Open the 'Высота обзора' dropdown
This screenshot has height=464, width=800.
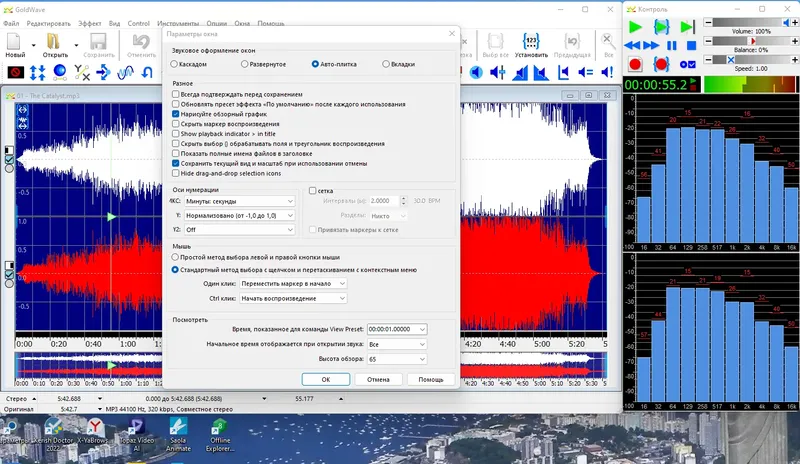pyautogui.click(x=397, y=359)
